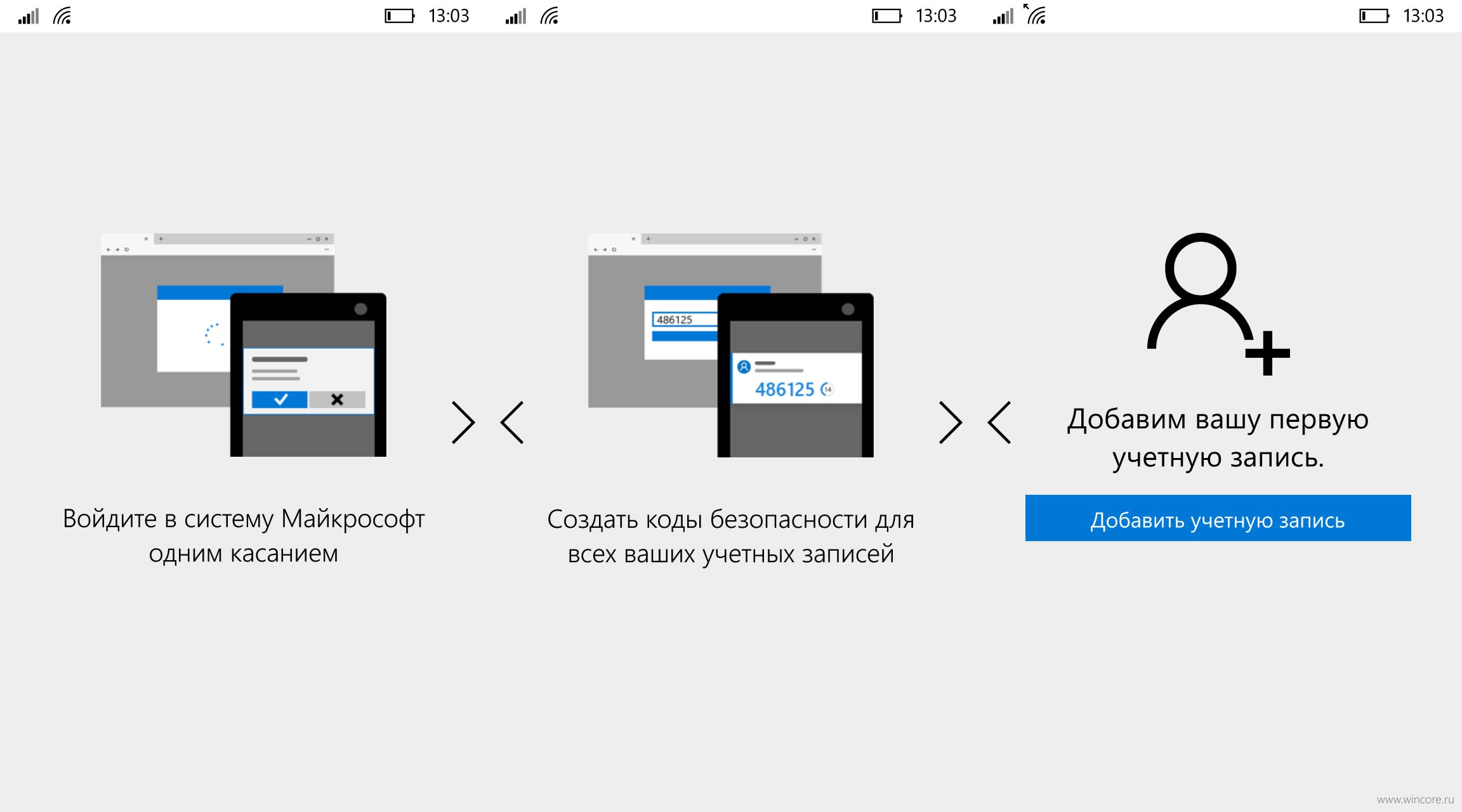1462x812 pixels.
Task: Click the large 486125 code on phone illustration
Action: [784, 390]
